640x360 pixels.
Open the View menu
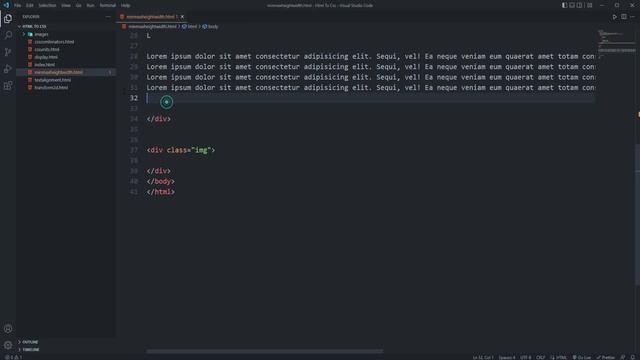66,5
